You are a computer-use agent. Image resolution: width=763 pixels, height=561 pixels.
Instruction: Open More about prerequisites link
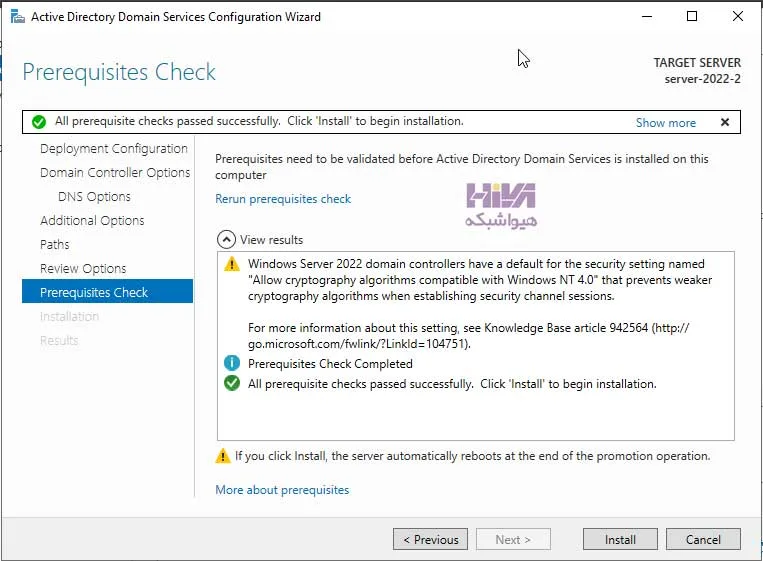coord(282,489)
